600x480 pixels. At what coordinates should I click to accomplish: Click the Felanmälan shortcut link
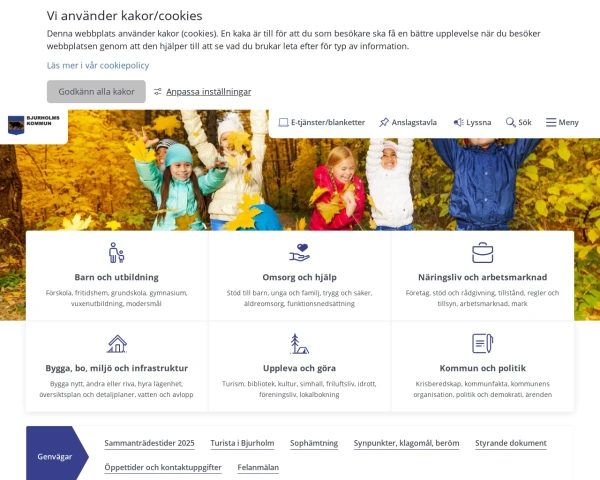click(258, 467)
